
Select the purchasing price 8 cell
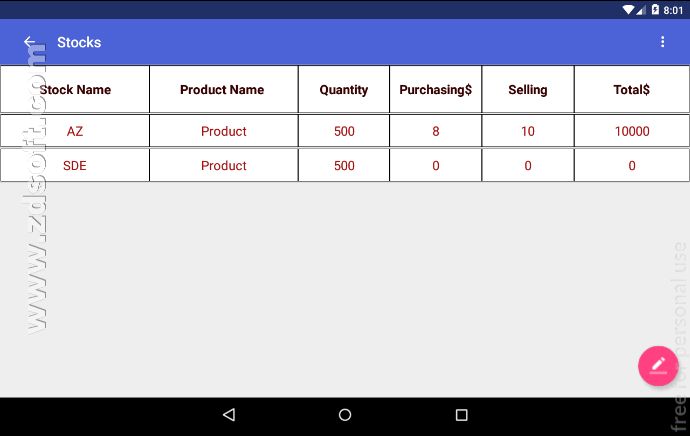tap(436, 131)
